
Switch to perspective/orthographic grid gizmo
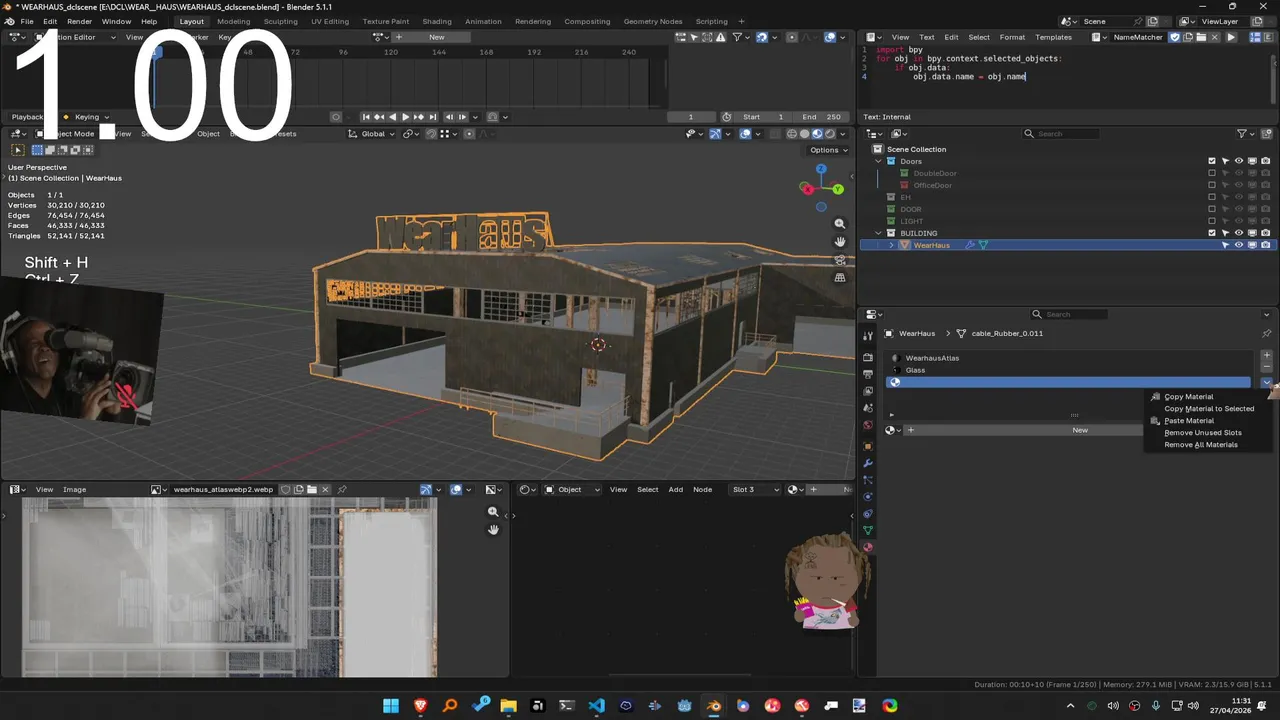click(x=840, y=278)
